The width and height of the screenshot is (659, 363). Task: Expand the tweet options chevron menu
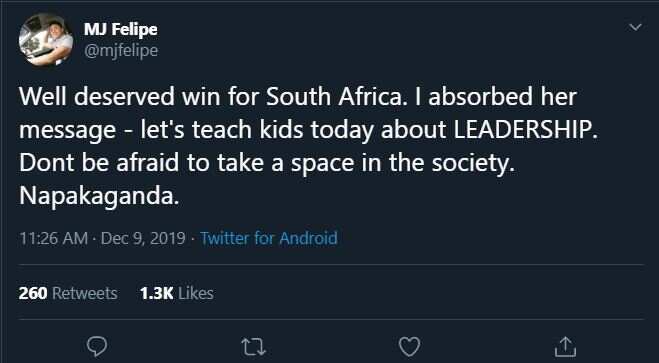pos(635,27)
